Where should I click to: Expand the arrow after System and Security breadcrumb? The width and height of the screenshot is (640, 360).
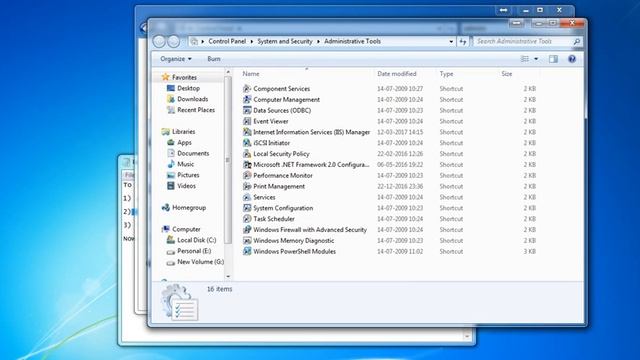tap(318, 41)
